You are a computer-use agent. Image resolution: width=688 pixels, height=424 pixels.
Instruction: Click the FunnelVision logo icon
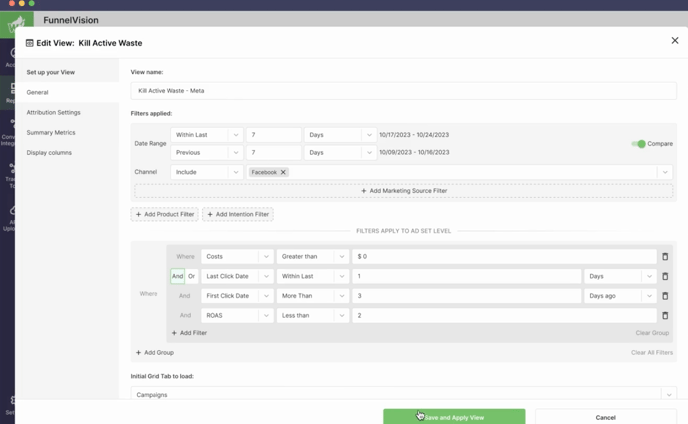tap(17, 22)
